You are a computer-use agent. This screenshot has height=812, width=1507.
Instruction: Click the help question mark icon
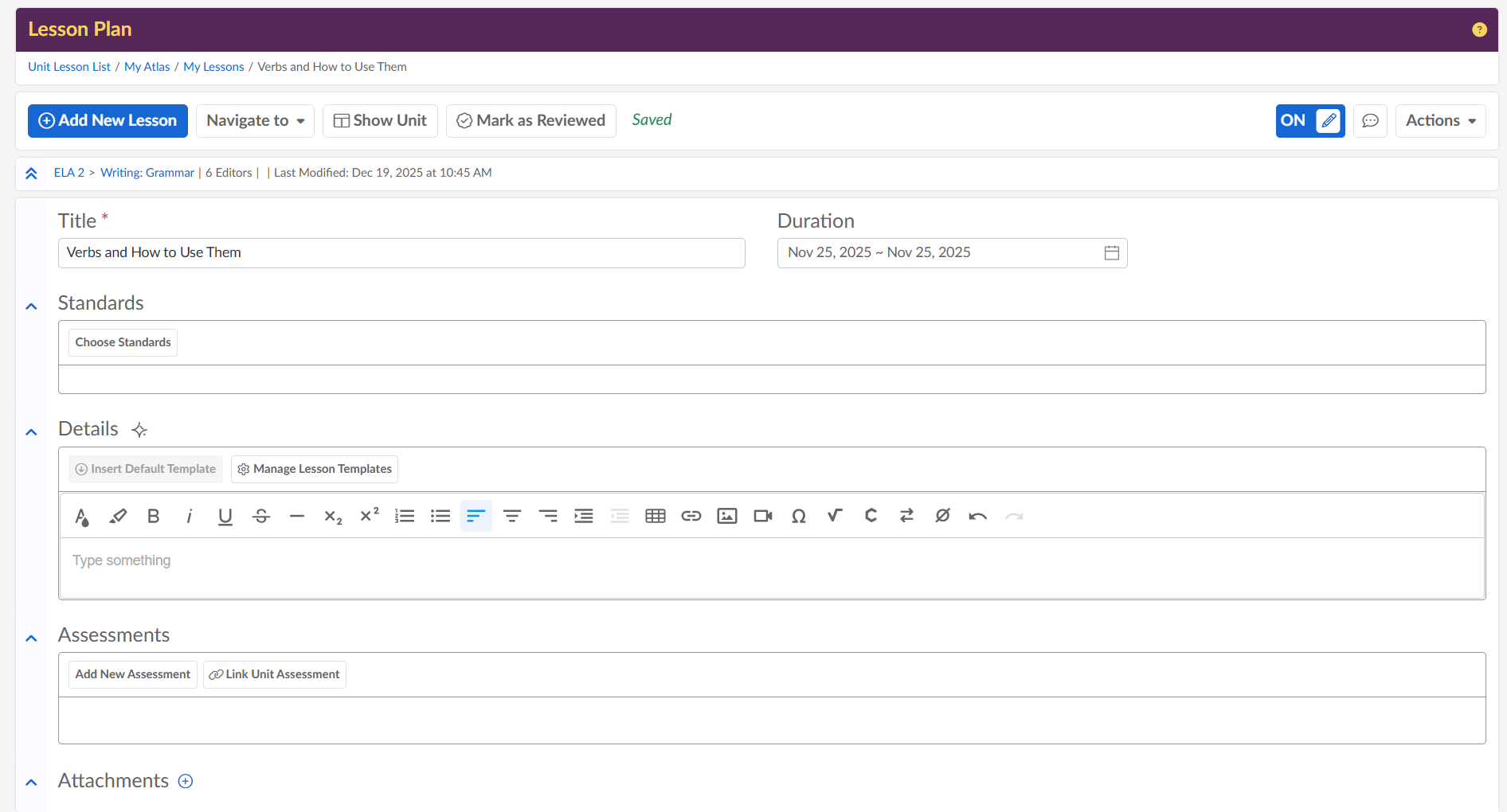tap(1479, 29)
